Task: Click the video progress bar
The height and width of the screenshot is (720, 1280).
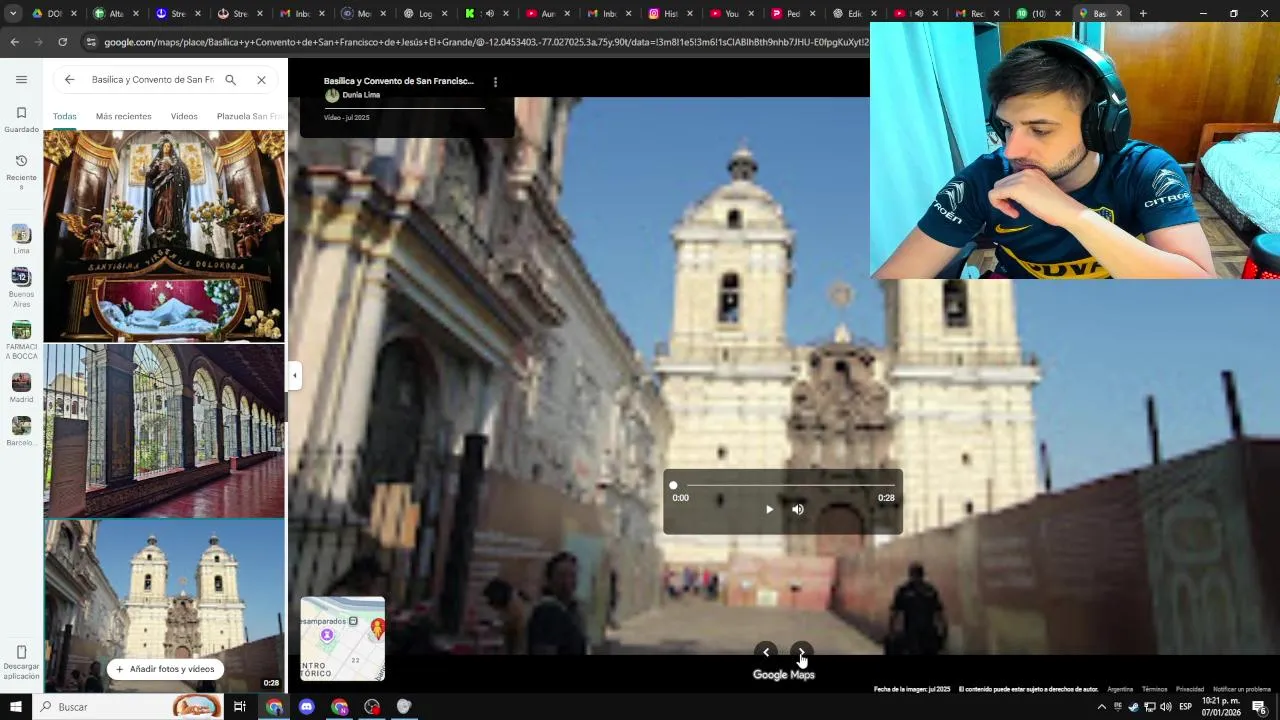Action: [783, 485]
